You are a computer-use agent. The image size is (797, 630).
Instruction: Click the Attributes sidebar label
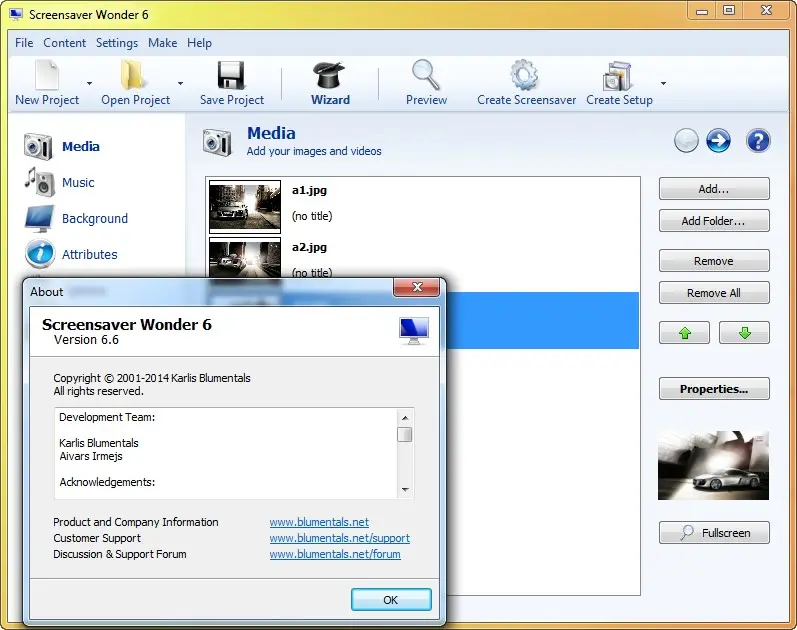coord(89,254)
